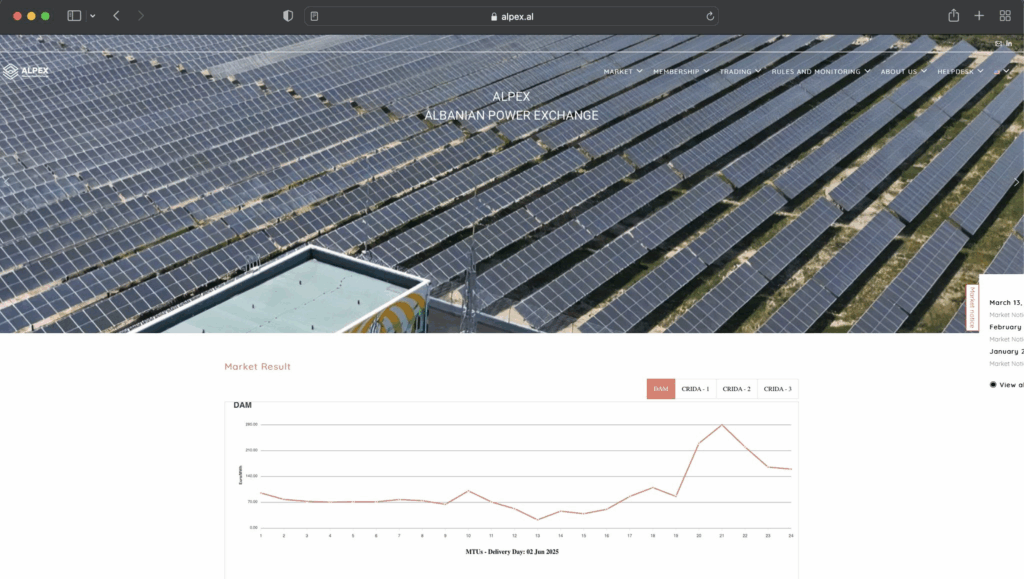The width and height of the screenshot is (1024, 579).
Task: Expand the RULES AND MONITORING chevron
Action: click(867, 71)
